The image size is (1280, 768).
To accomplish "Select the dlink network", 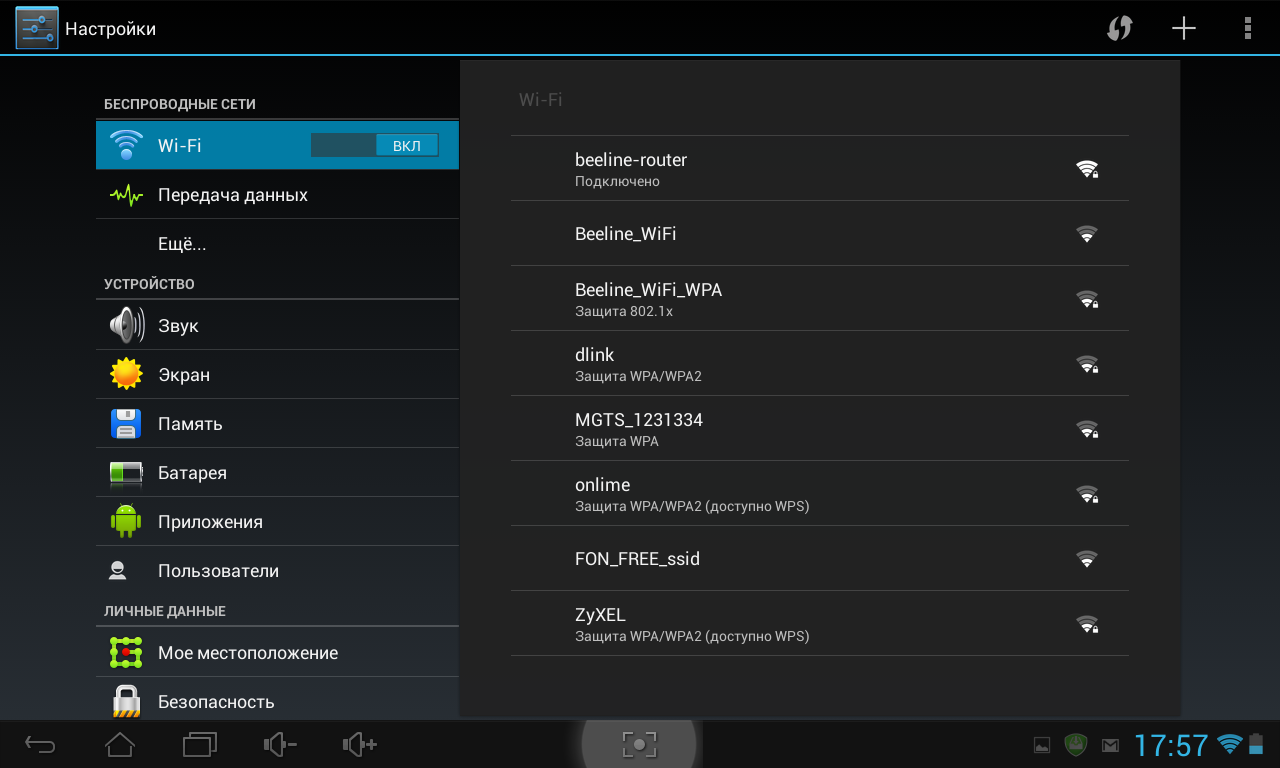I will click(819, 364).
